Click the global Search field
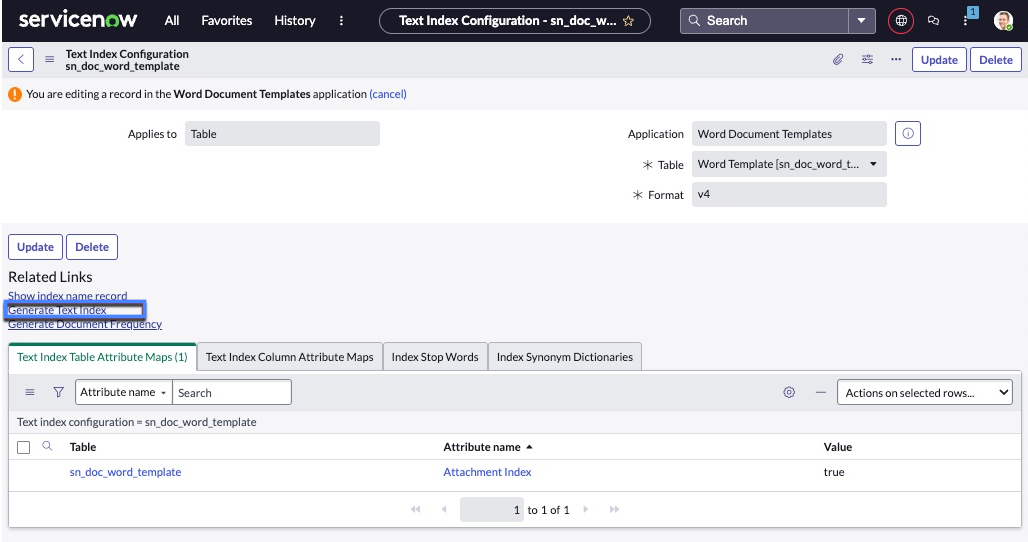 click(x=764, y=20)
